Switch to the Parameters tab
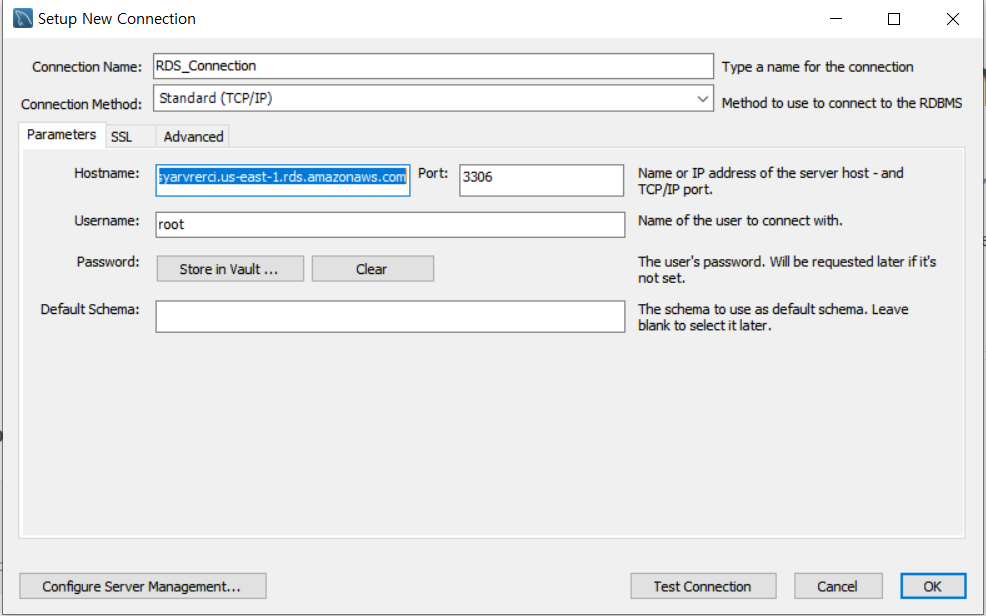The image size is (986, 616). point(62,135)
